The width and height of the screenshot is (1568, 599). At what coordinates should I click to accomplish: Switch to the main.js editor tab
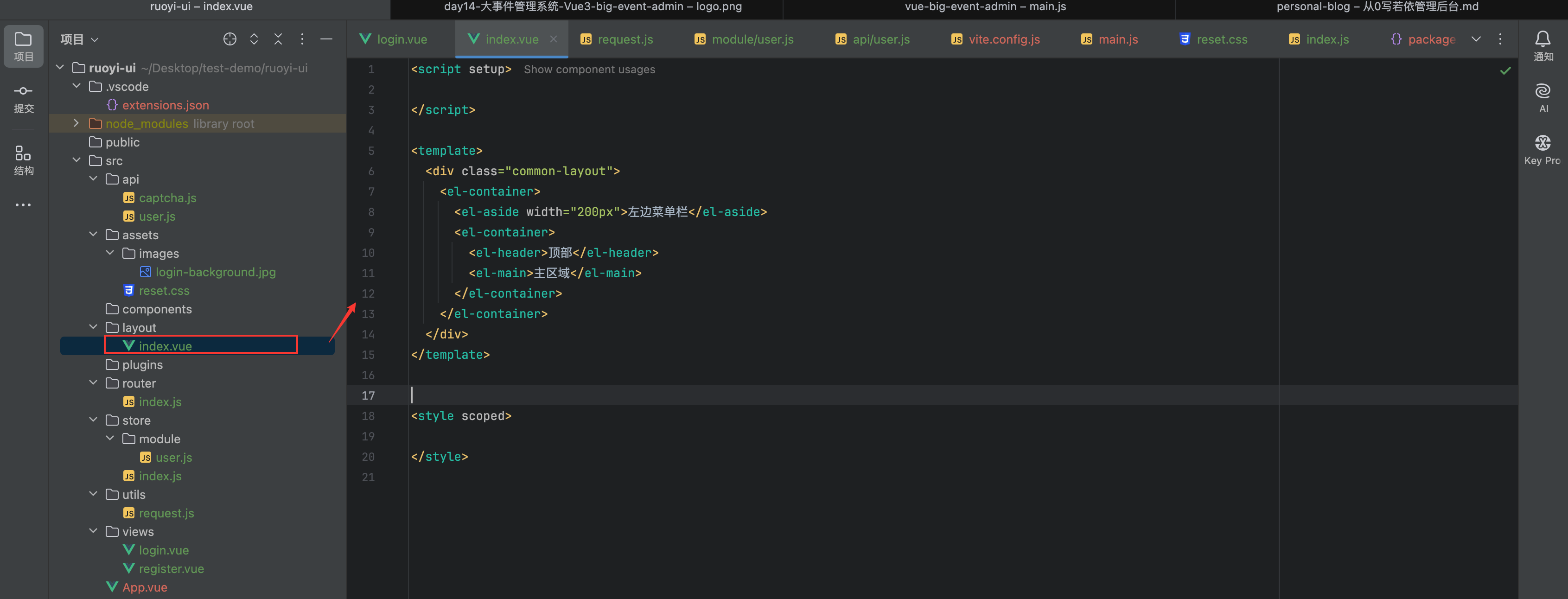(1109, 39)
